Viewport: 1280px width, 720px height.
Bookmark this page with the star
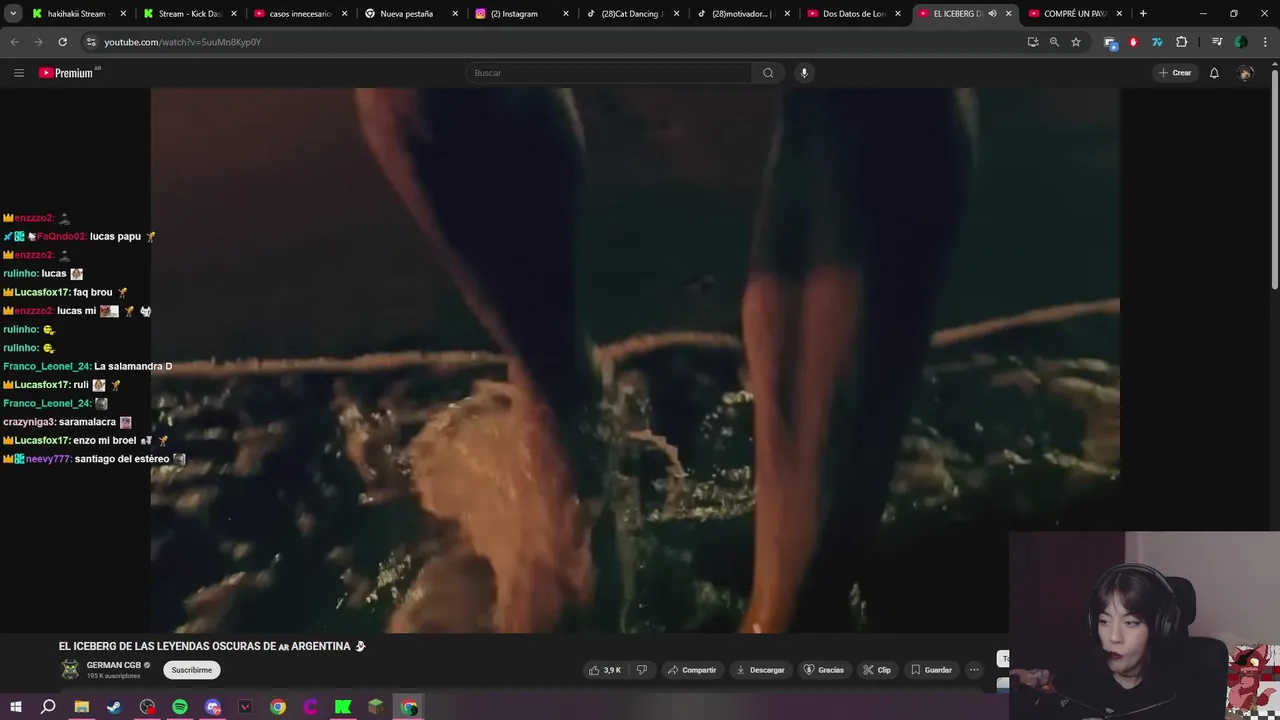coord(1076,42)
